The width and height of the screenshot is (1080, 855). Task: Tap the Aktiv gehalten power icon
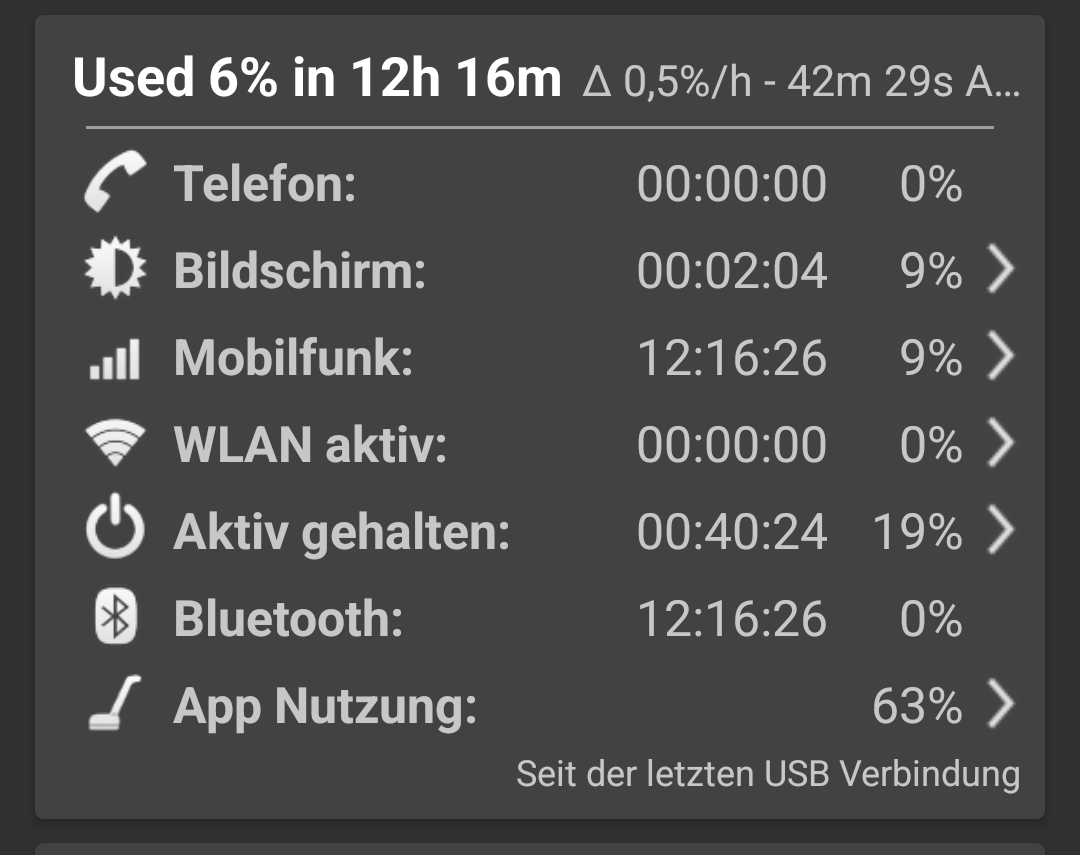115,531
